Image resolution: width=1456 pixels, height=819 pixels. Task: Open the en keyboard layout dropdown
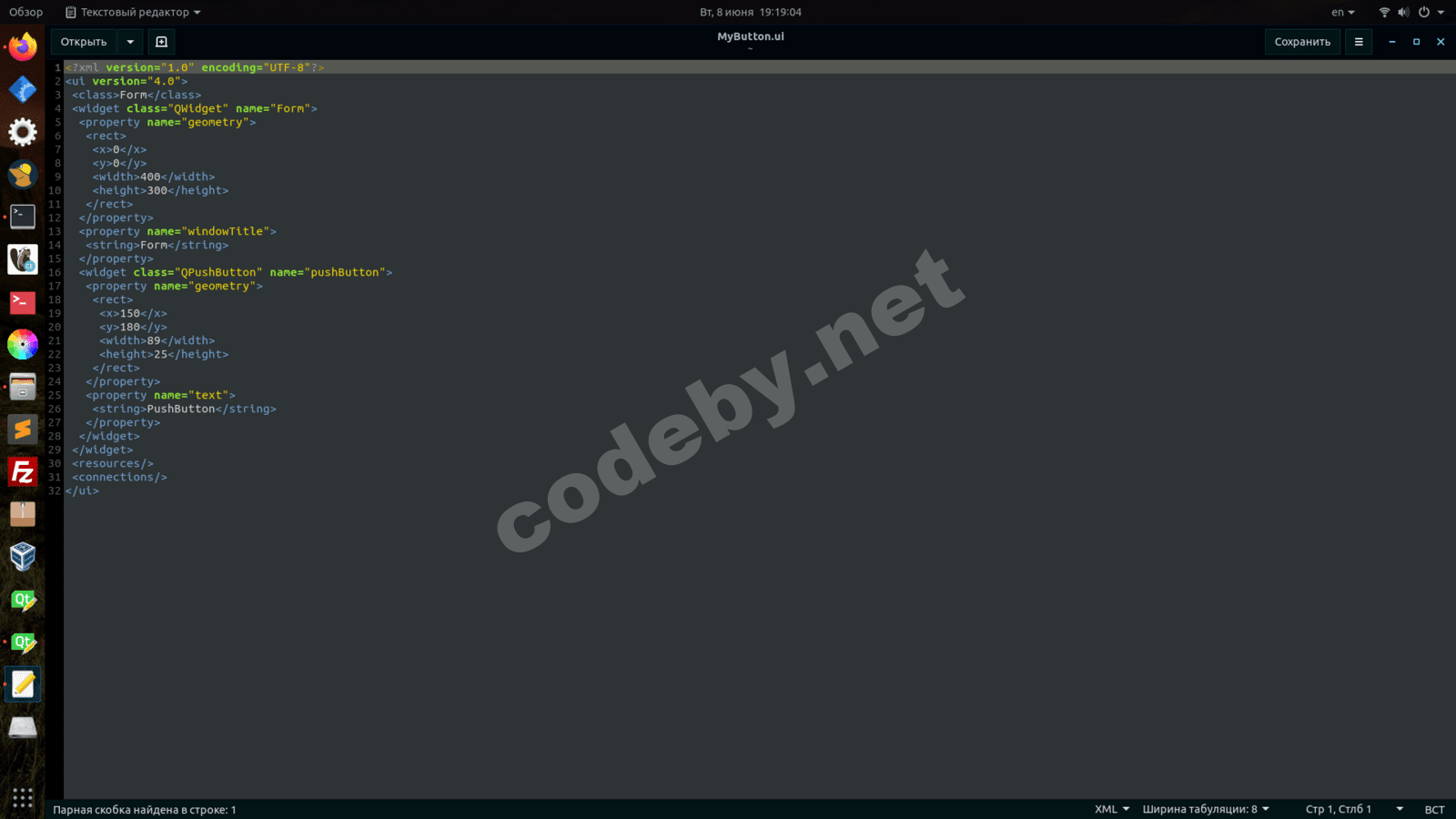[1342, 12]
